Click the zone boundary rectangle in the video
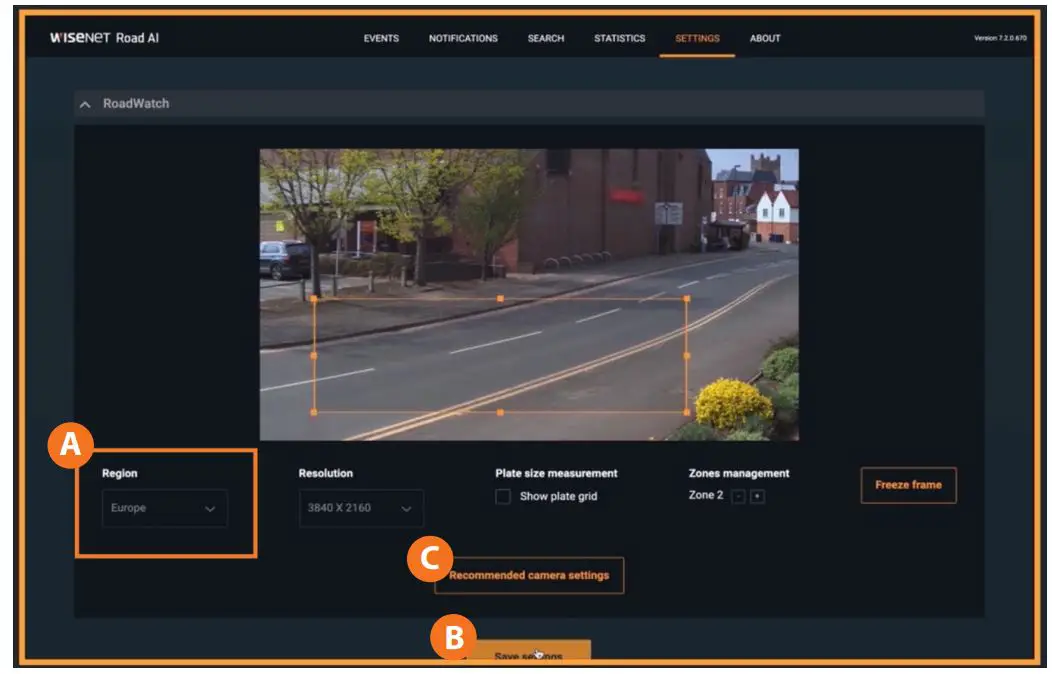The height and width of the screenshot is (674, 1052). pos(500,355)
